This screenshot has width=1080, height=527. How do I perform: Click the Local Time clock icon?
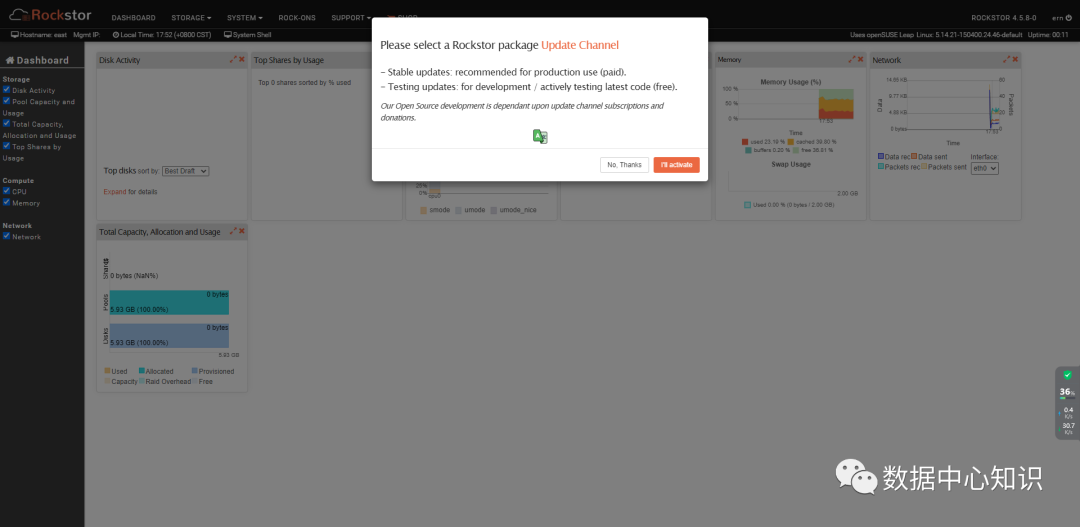coord(116,34)
